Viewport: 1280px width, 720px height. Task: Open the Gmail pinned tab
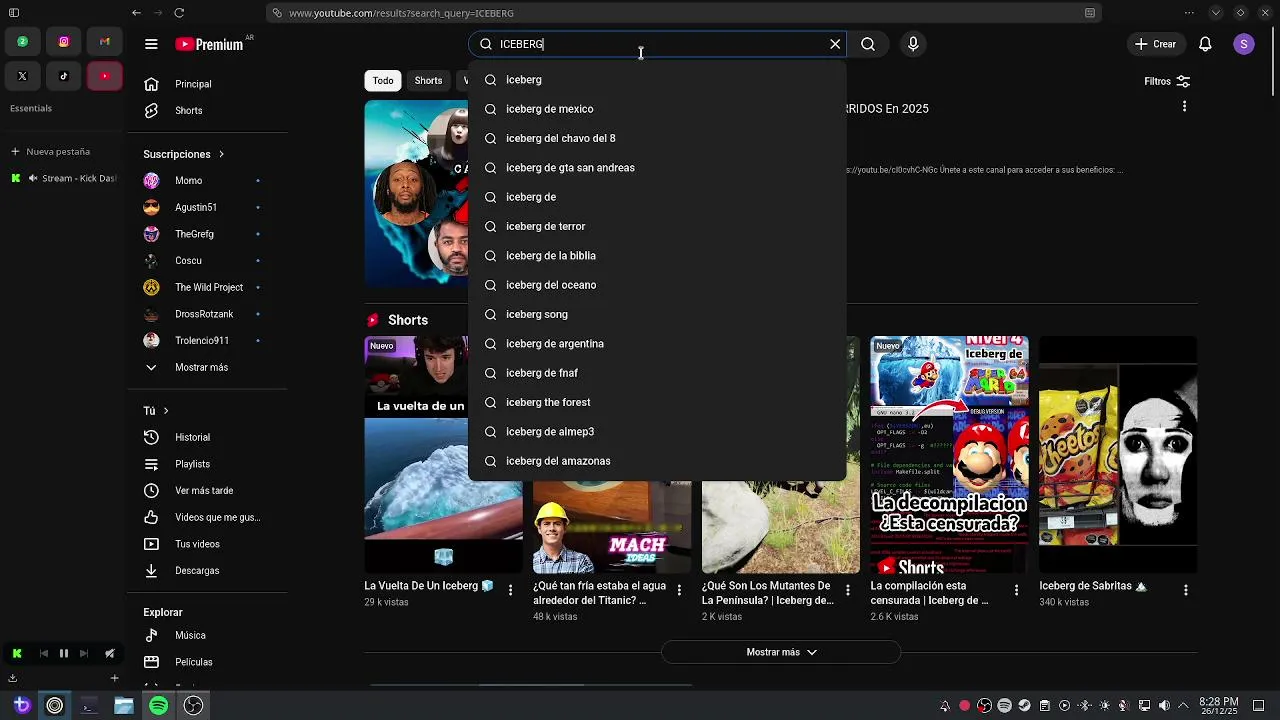105,42
